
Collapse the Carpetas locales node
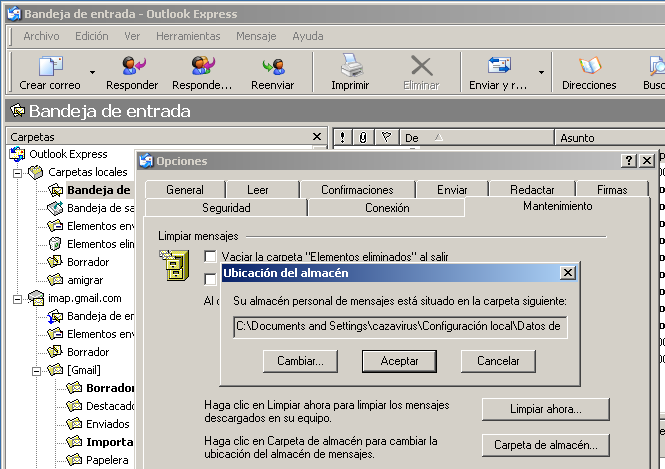(17, 173)
